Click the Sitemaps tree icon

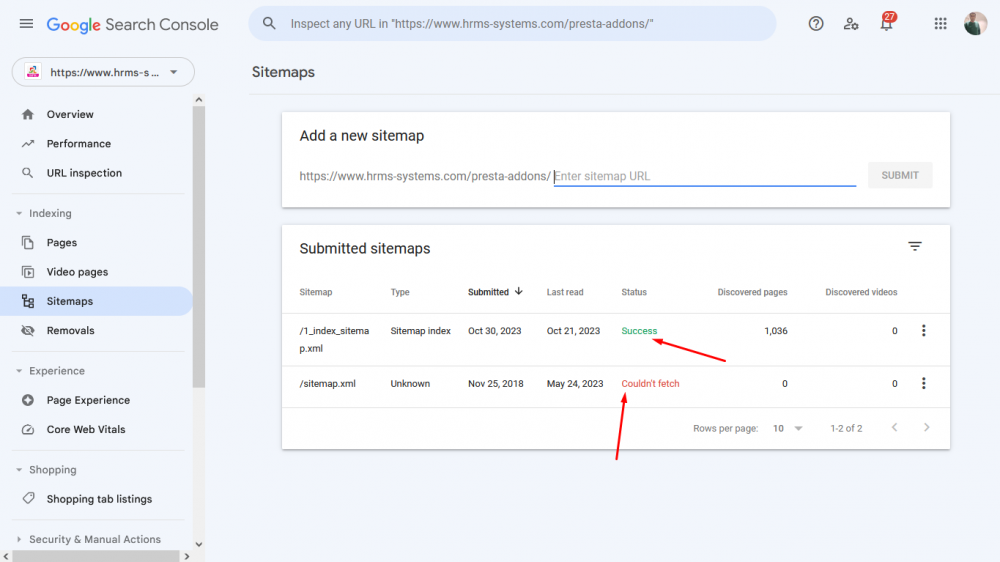click(27, 301)
